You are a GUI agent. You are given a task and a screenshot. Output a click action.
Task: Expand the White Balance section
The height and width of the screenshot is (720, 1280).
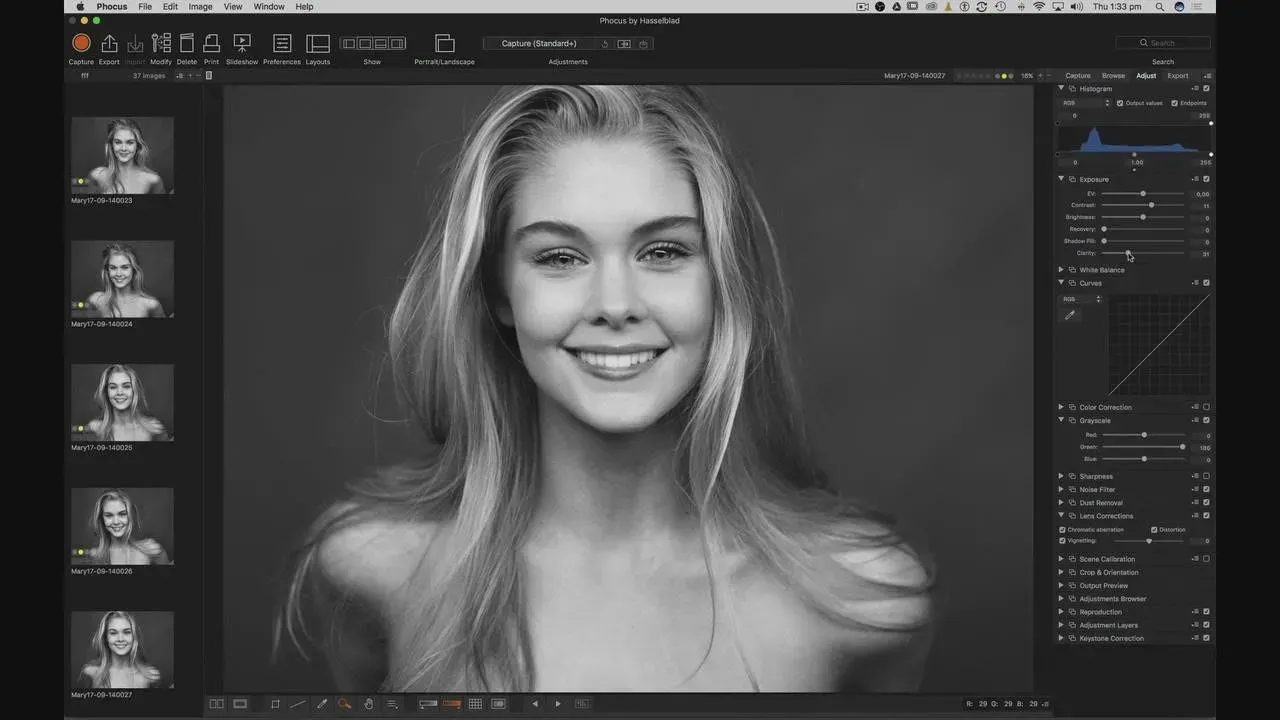(x=1061, y=270)
